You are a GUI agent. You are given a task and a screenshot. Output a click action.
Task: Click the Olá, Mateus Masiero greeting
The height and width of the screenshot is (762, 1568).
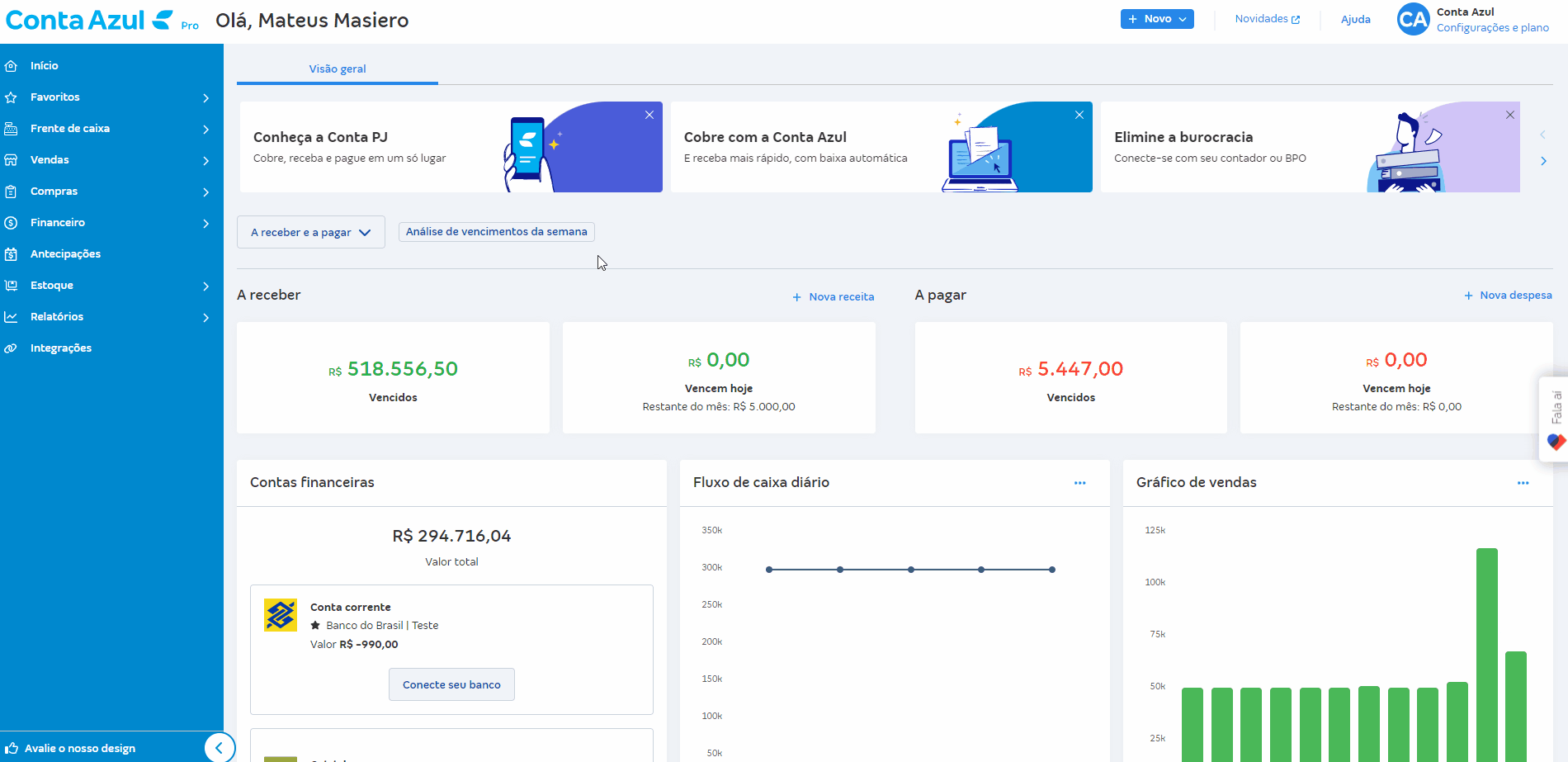(312, 21)
